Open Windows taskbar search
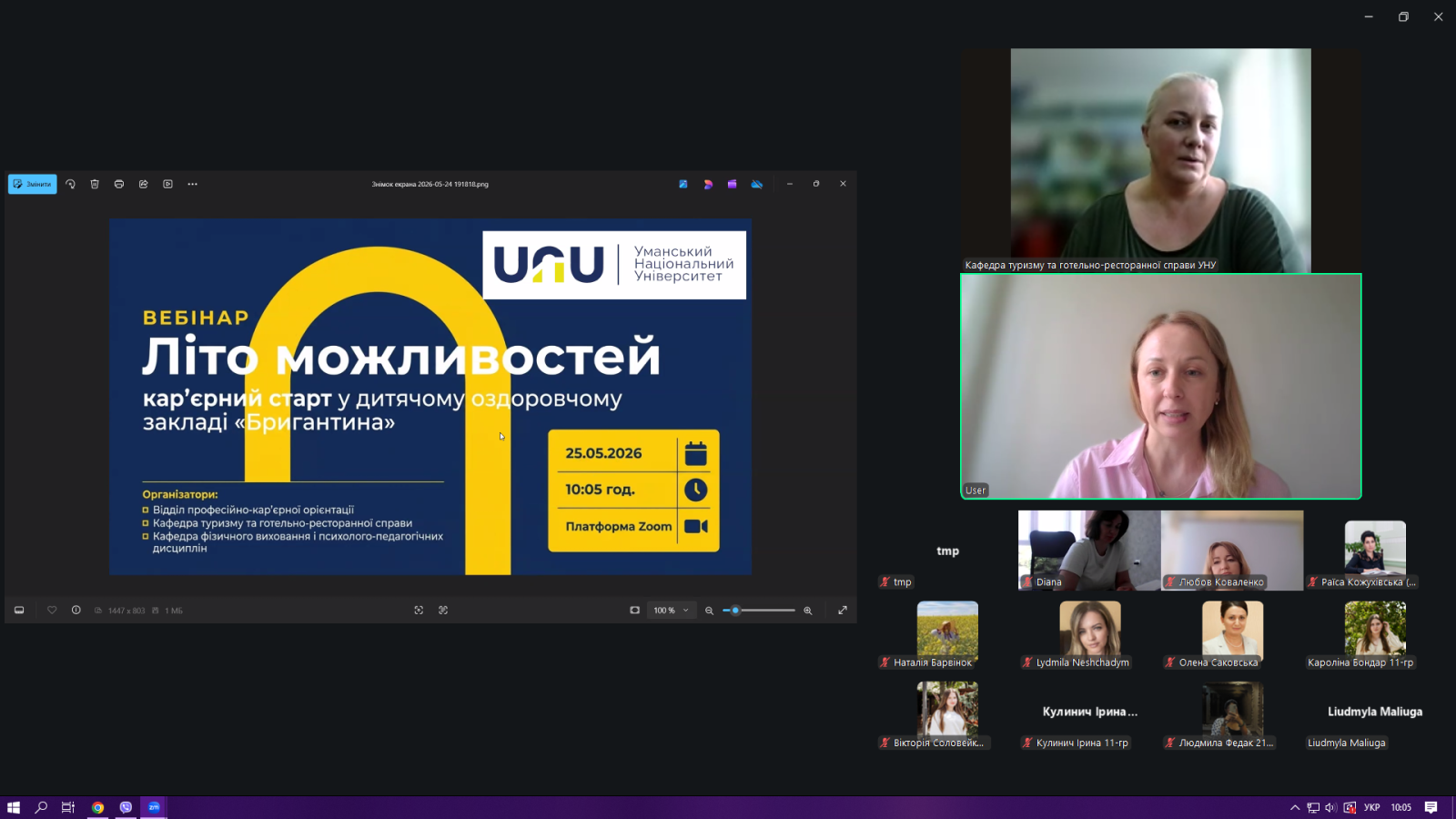This screenshot has width=1456, height=819. coord(41,807)
